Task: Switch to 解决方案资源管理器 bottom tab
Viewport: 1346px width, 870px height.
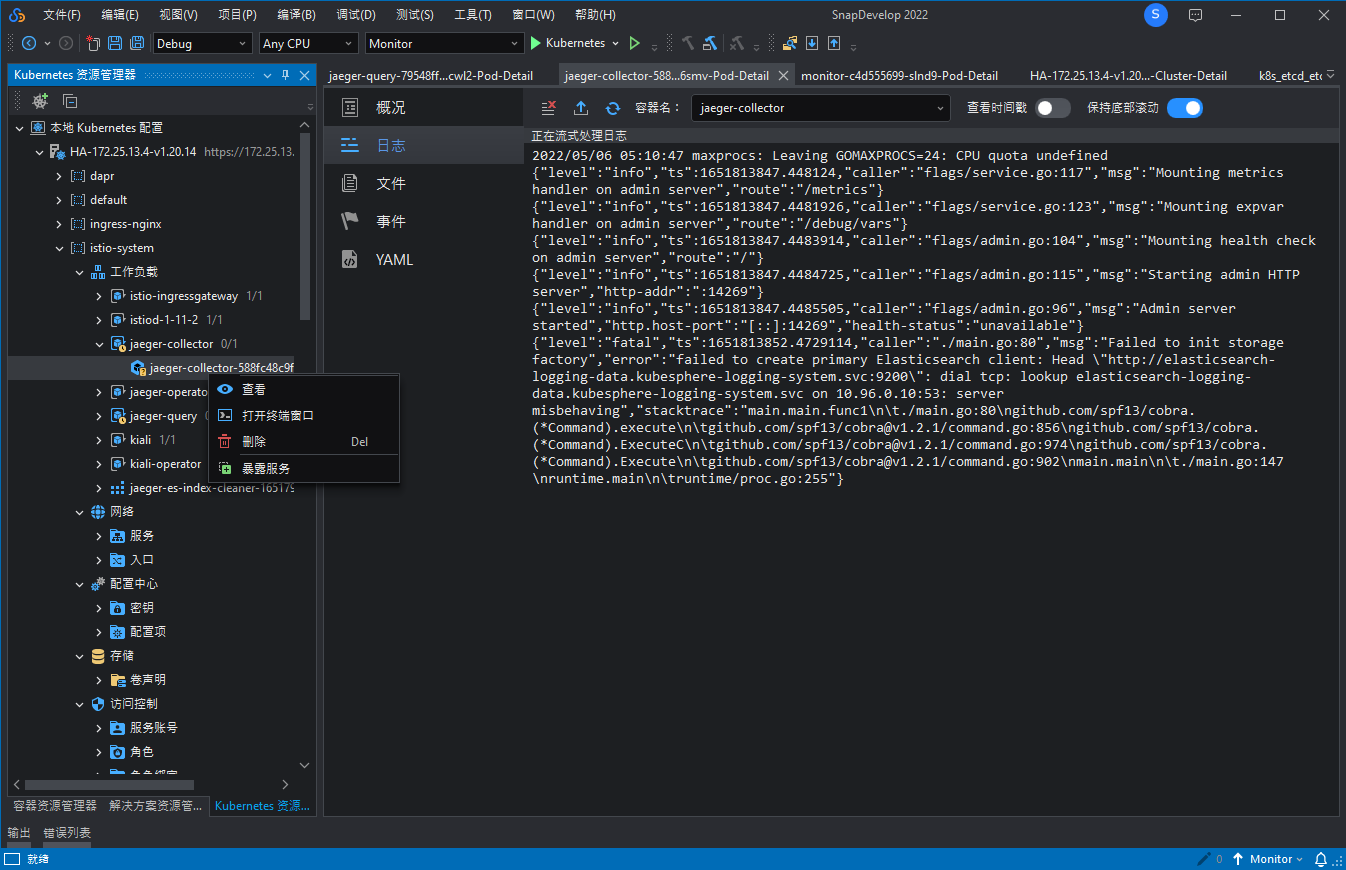Action: (x=156, y=805)
